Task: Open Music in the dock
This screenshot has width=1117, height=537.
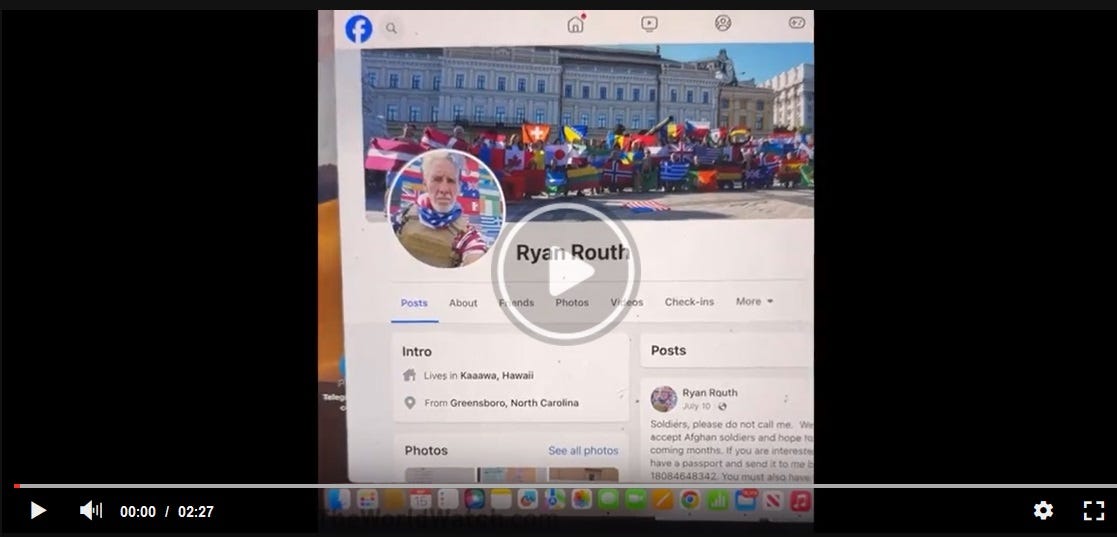Action: tap(800, 499)
